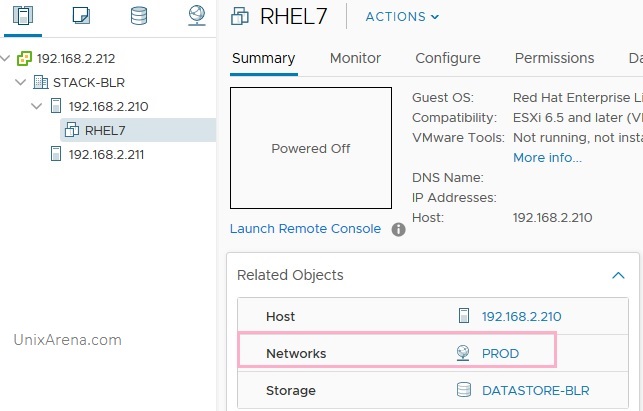Image resolution: width=643 pixels, height=411 pixels.
Task: Open the Hosts and Clusters view icon
Action: pos(23,15)
